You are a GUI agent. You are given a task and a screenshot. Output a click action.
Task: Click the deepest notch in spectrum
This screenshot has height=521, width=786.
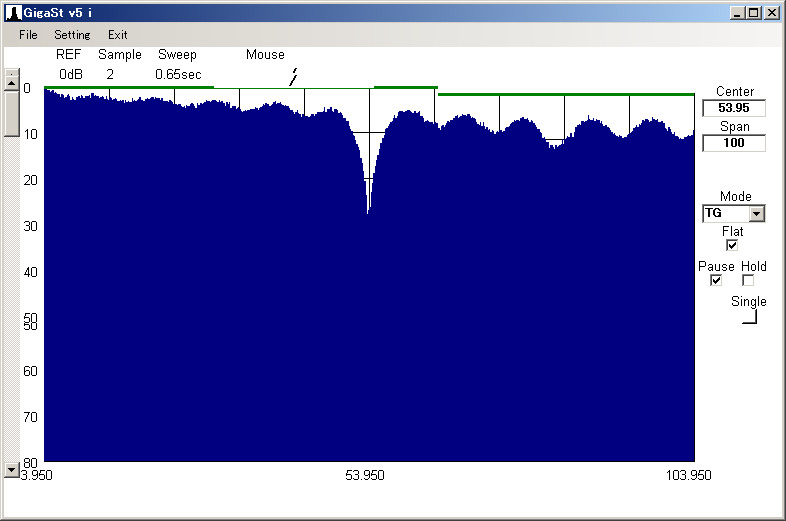tap(368, 211)
